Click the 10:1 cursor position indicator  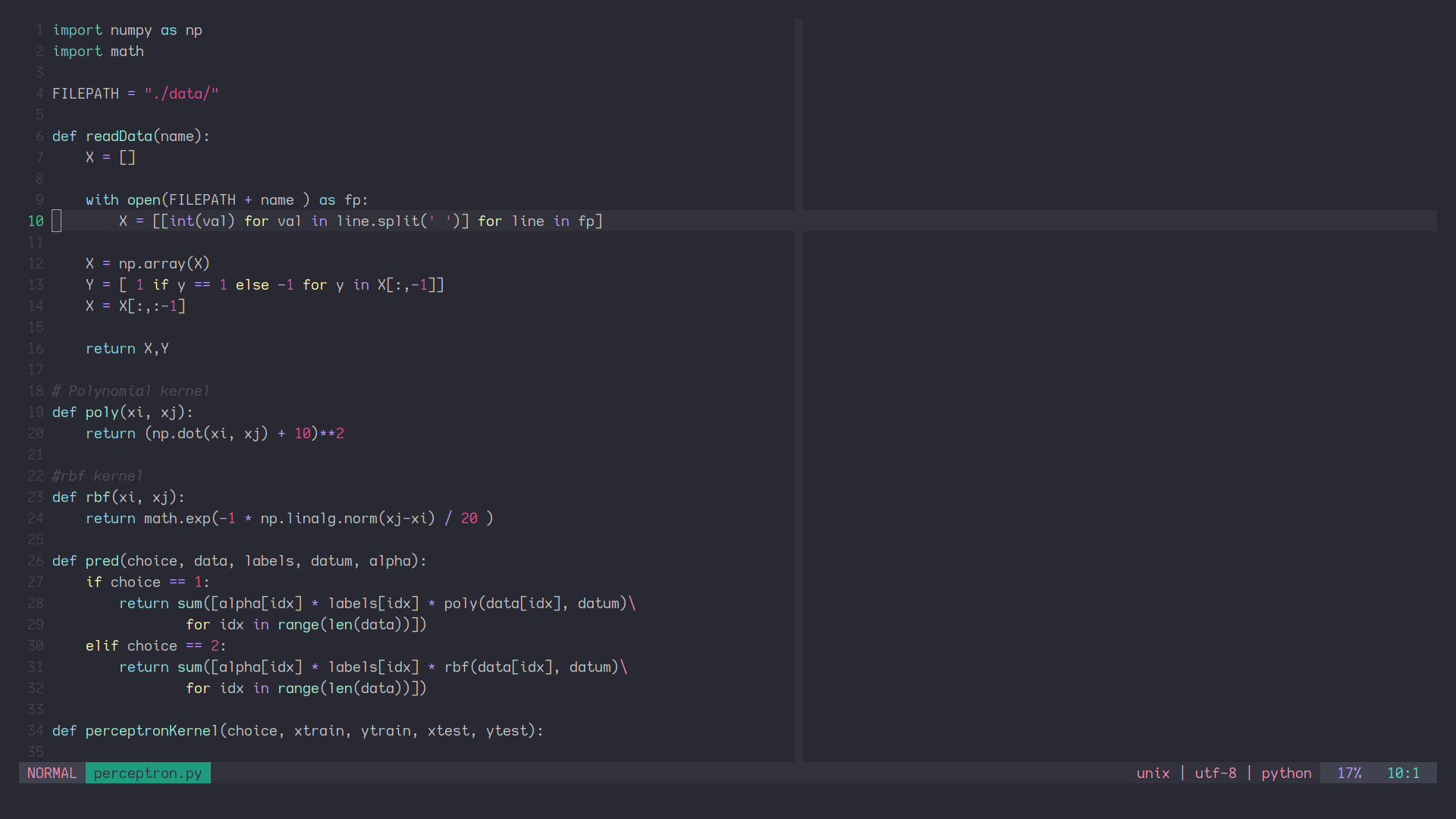coord(1403,773)
